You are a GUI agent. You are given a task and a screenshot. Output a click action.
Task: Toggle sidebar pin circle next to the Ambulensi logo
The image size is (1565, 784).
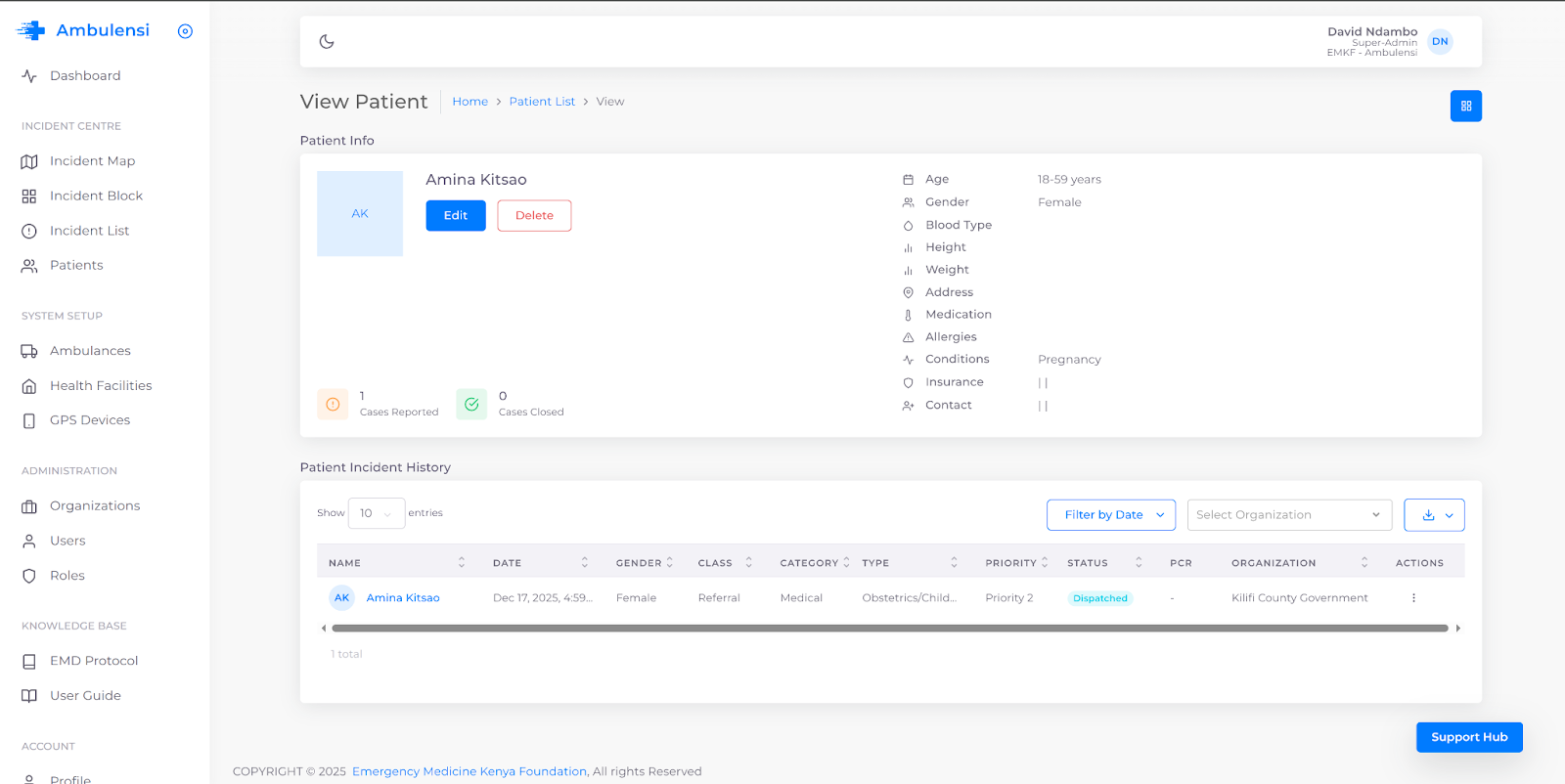[x=185, y=31]
